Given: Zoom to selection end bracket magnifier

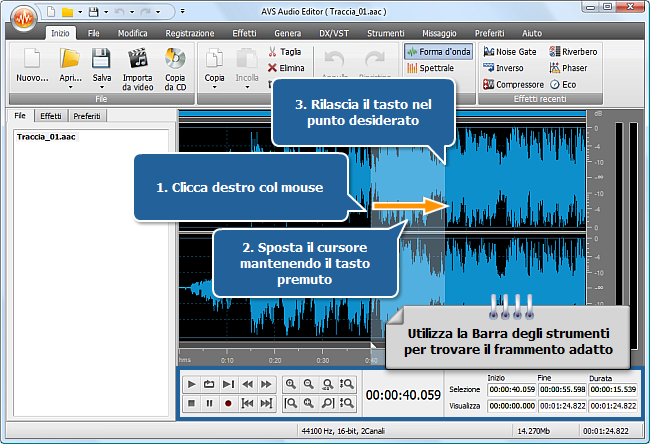Looking at the screenshot, I should [x=328, y=403].
